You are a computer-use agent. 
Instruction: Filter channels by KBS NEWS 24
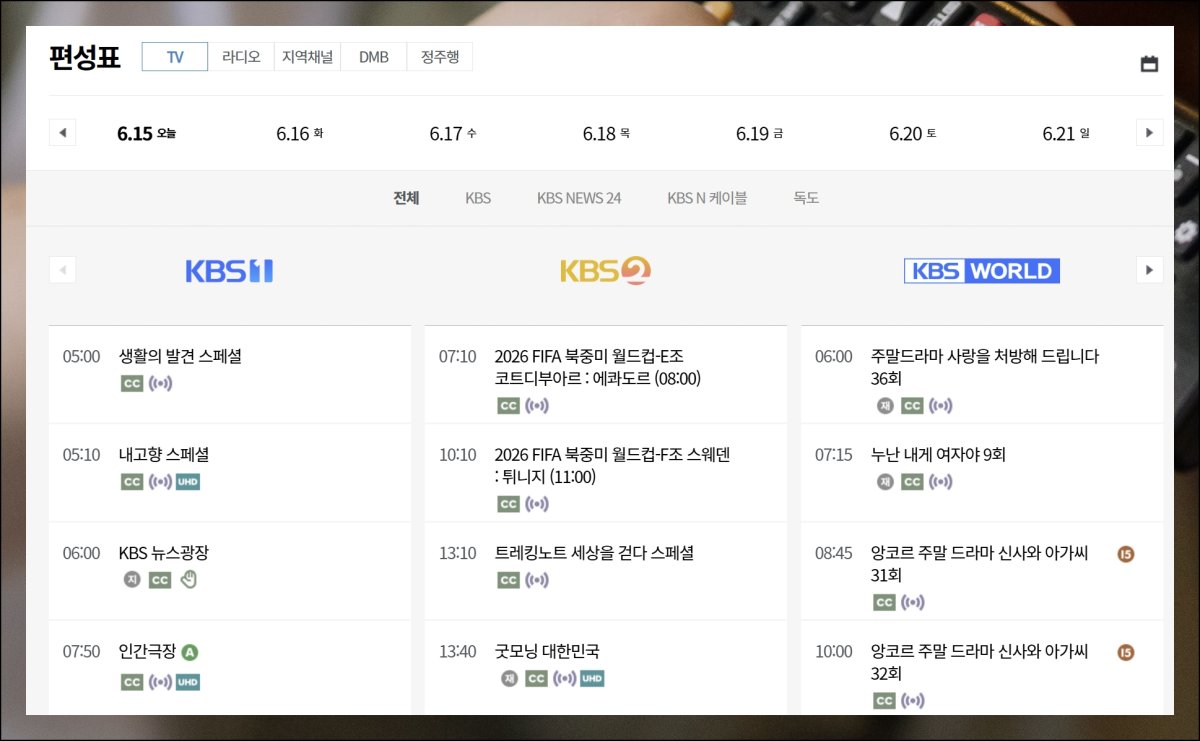579,198
